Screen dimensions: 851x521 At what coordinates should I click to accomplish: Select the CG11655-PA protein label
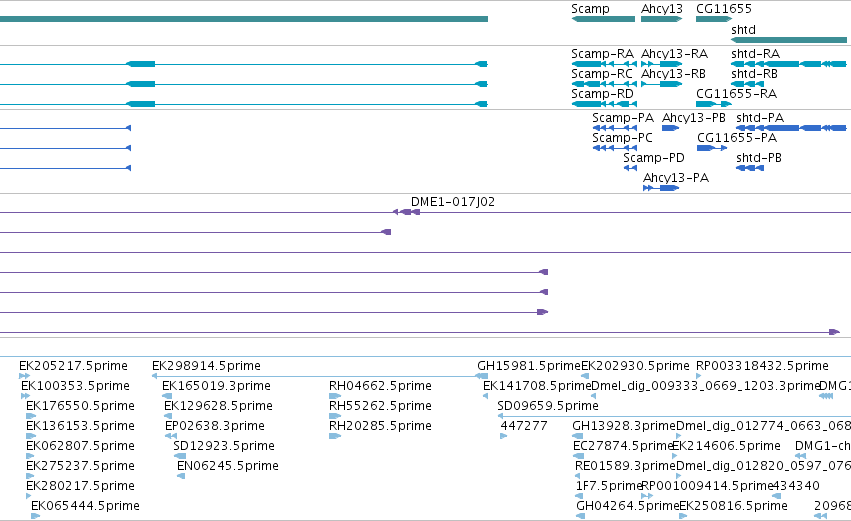click(x=737, y=138)
